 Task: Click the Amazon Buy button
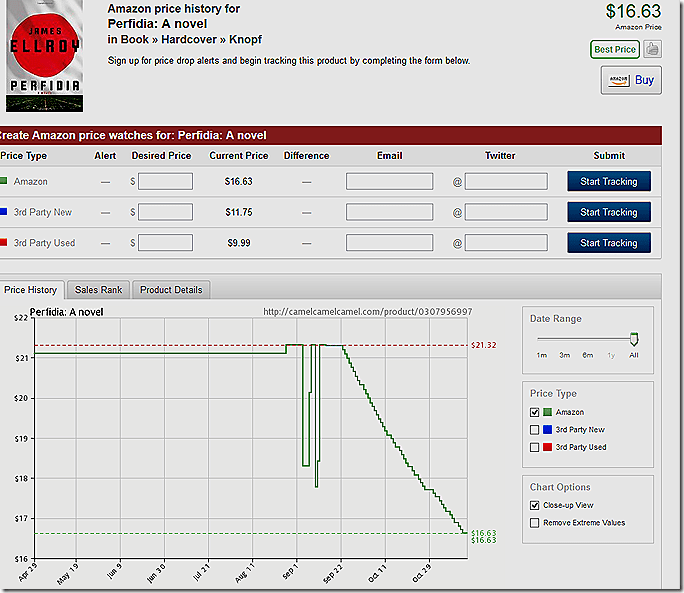(x=631, y=80)
